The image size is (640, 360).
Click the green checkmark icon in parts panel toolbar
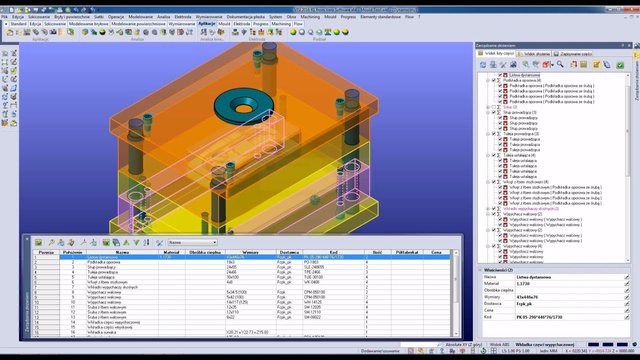[x=620, y=64]
